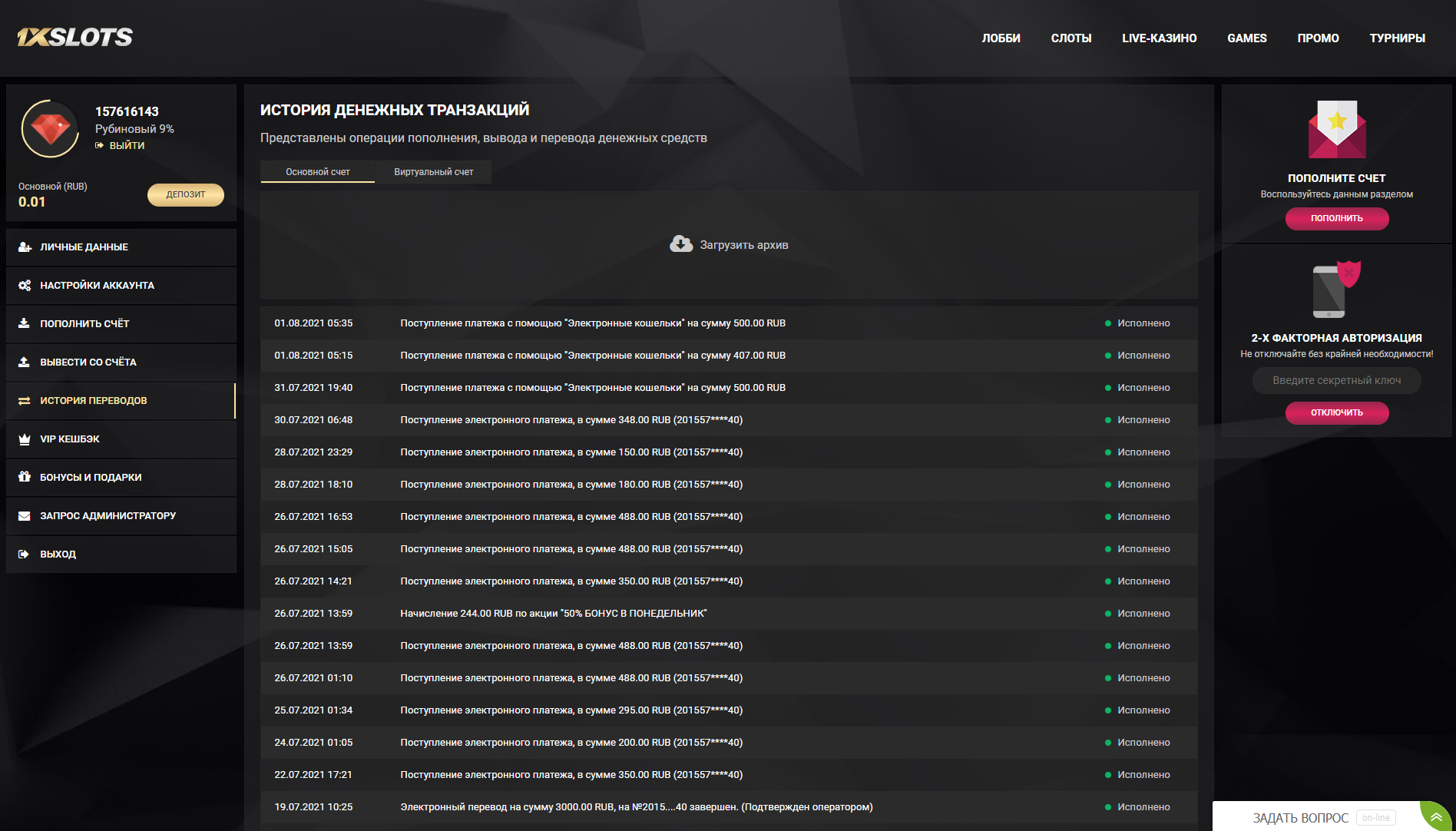The image size is (1456, 831).
Task: Click the envelope star deposit icon
Action: click(x=1336, y=128)
